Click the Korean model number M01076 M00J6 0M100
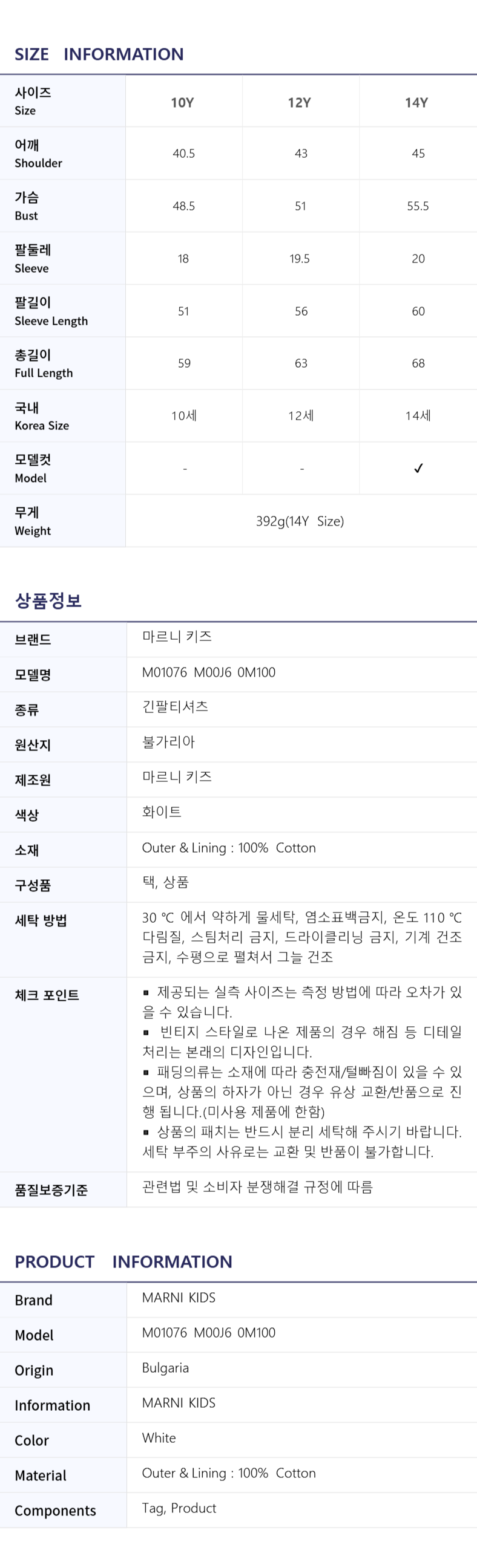Viewport: 477px width, 1568px height. (x=208, y=672)
